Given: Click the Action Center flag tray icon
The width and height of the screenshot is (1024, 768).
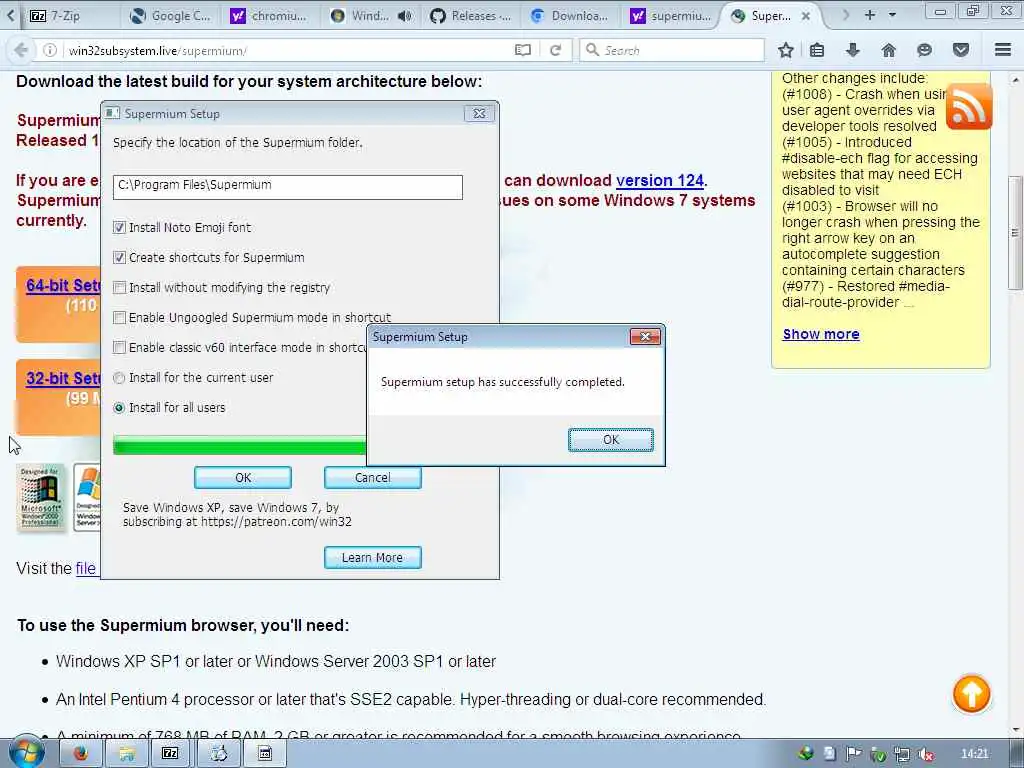Looking at the screenshot, I should [854, 754].
